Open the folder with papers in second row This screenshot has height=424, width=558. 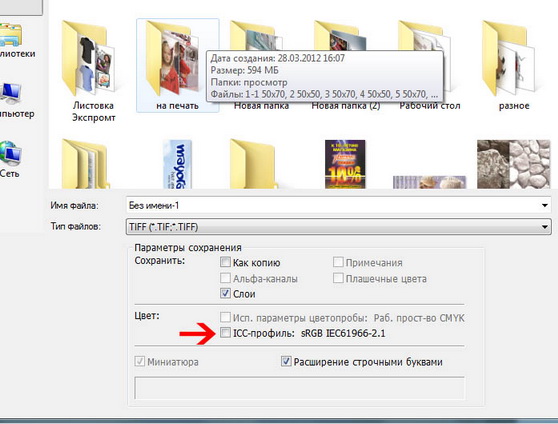click(85, 164)
